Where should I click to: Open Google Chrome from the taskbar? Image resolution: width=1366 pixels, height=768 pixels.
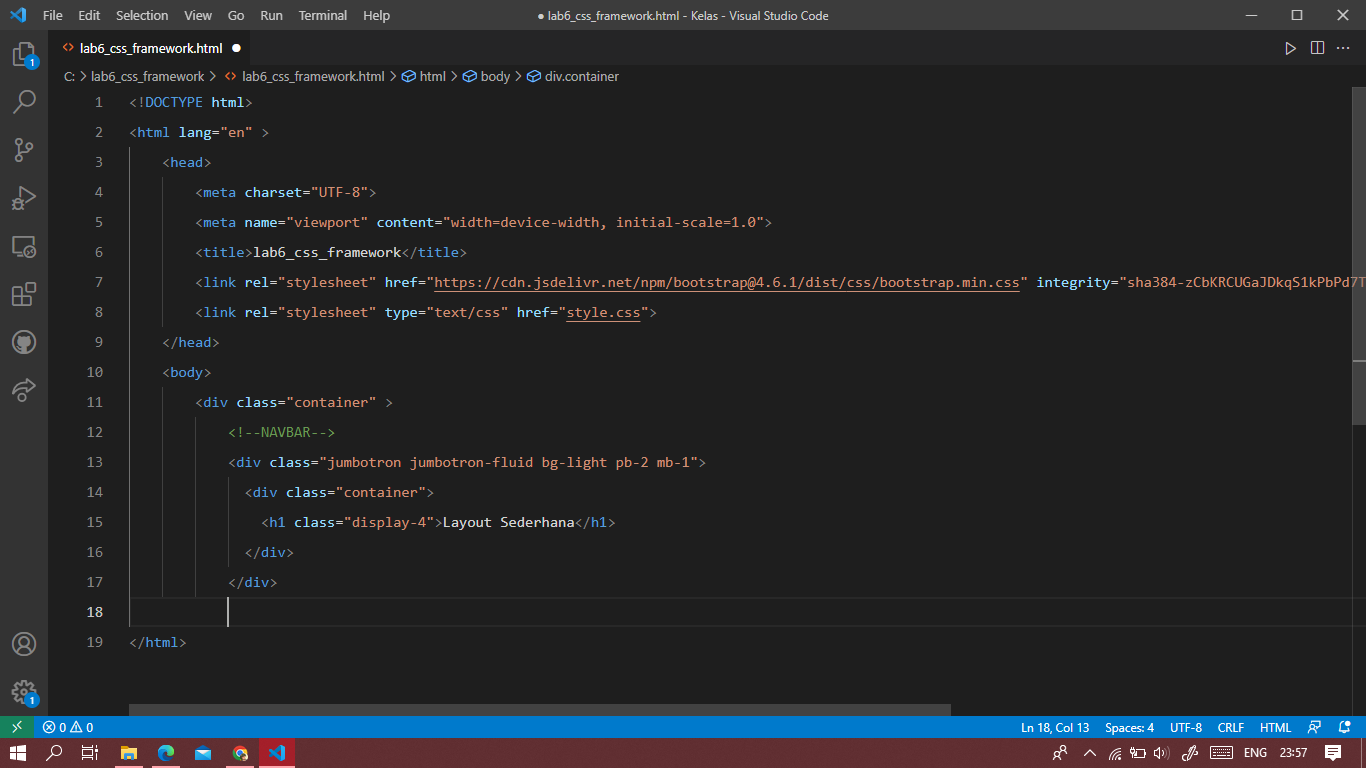[x=240, y=753]
